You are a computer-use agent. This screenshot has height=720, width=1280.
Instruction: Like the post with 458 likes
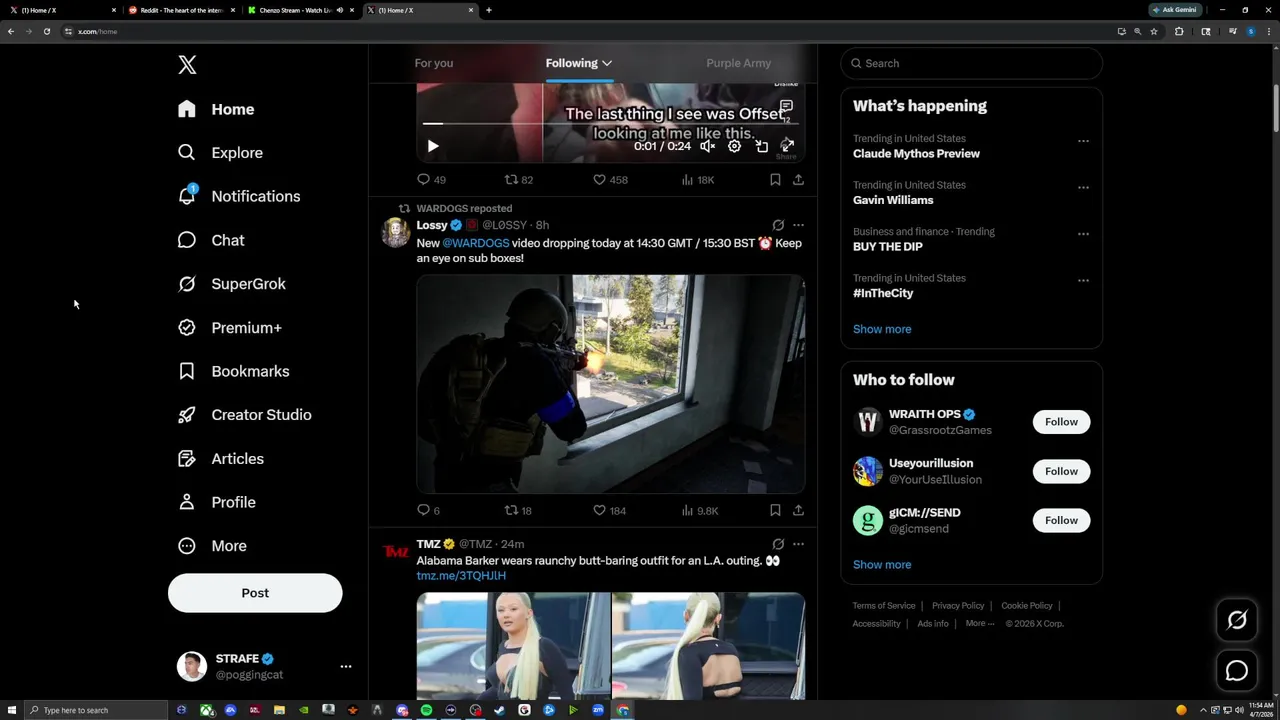pos(610,180)
